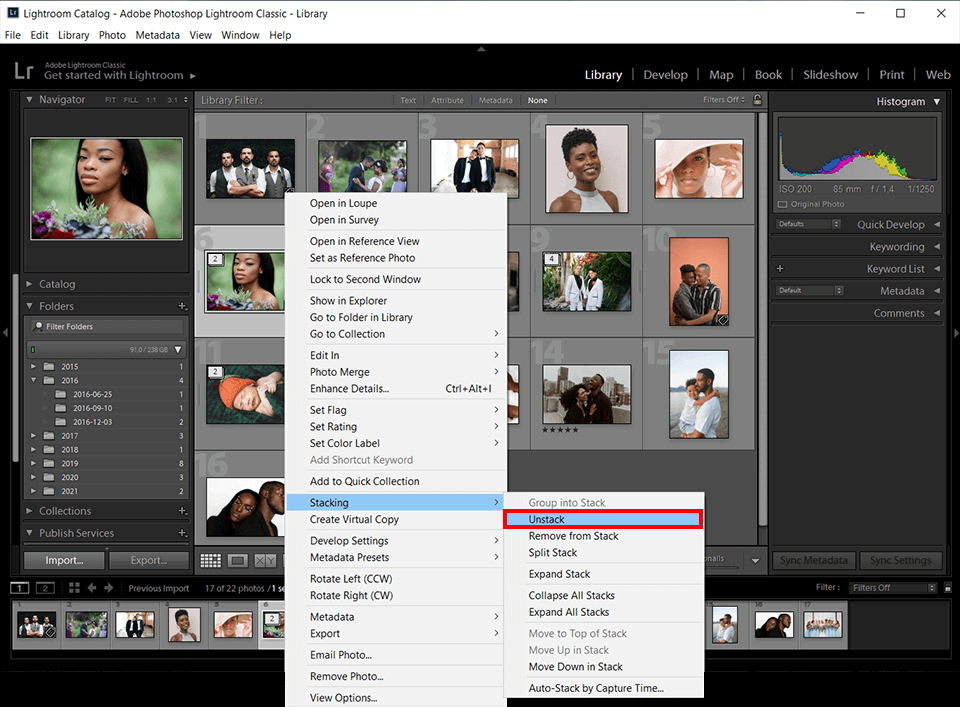This screenshot has width=960, height=707.
Task: Tick the Original Photo checkbox
Action: click(x=782, y=204)
